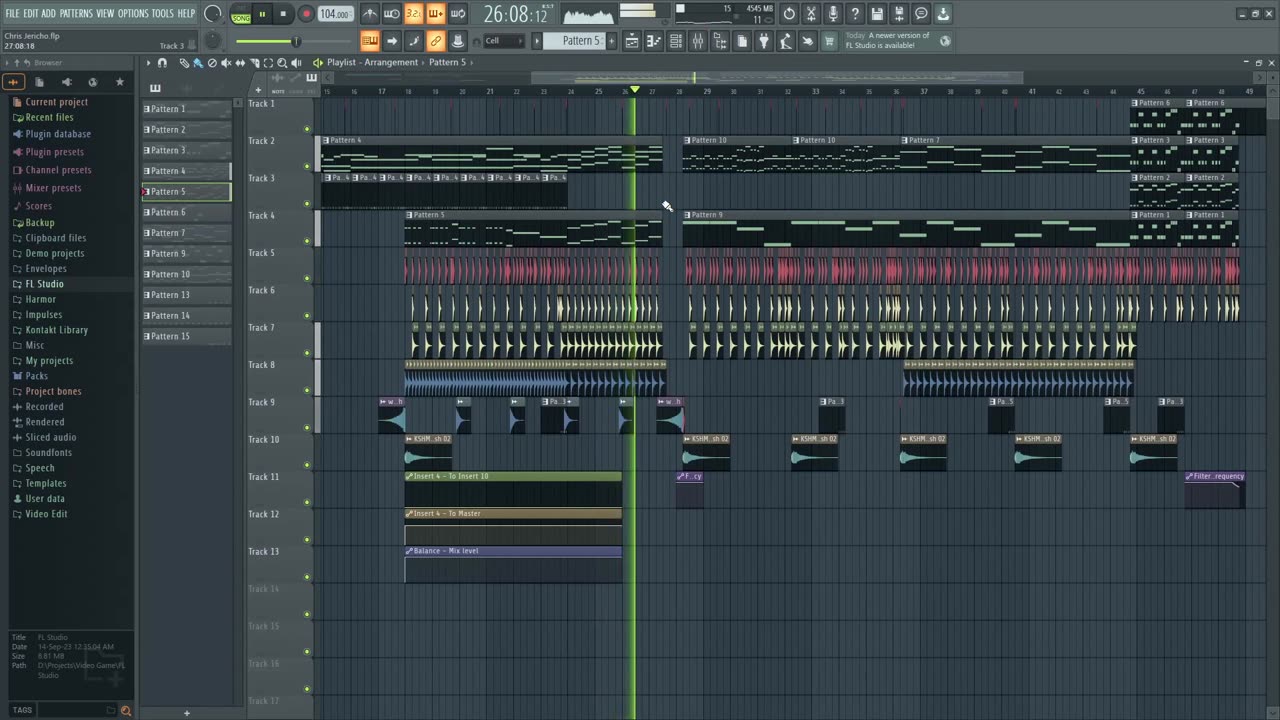Click the undo history icon
1280x720 pixels.
point(789,14)
